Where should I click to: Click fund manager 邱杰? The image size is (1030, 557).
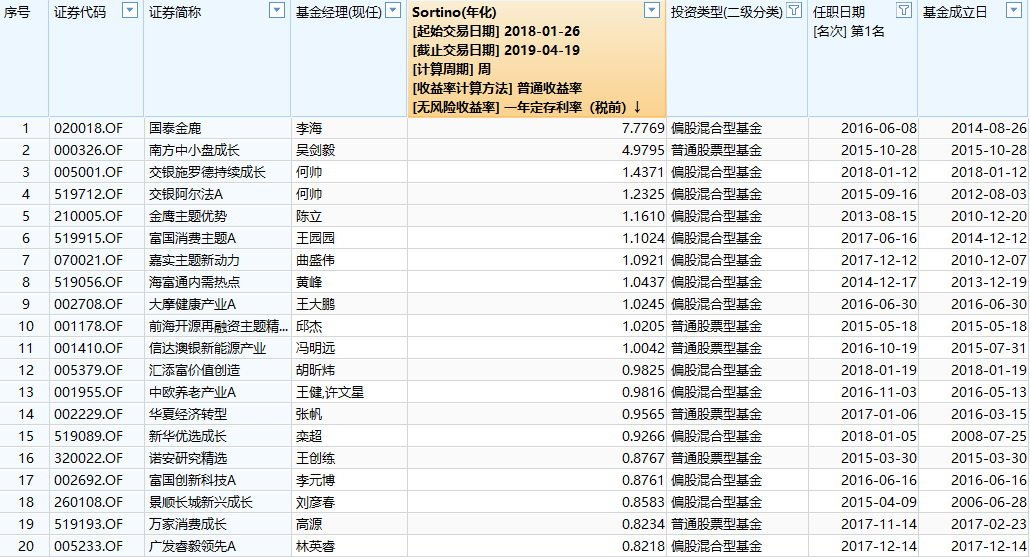point(309,326)
